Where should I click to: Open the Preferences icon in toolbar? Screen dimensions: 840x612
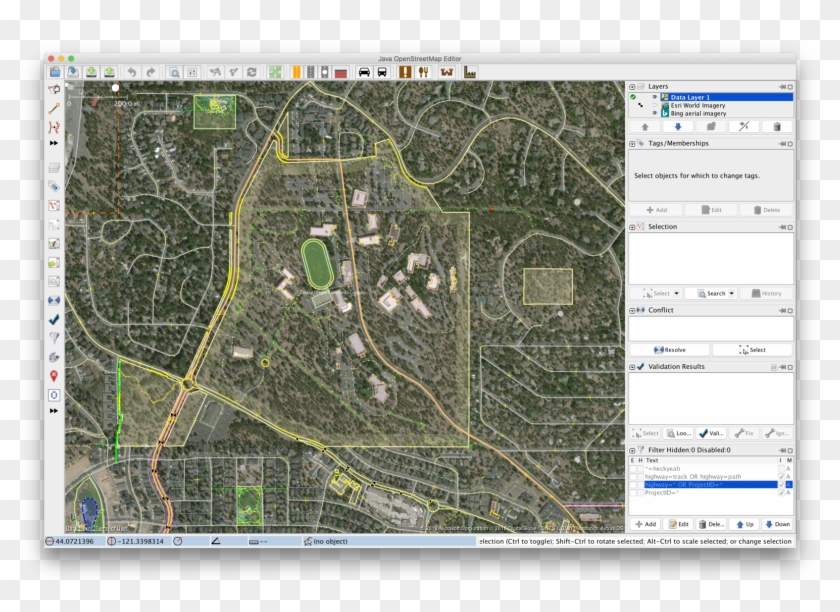pos(191,71)
